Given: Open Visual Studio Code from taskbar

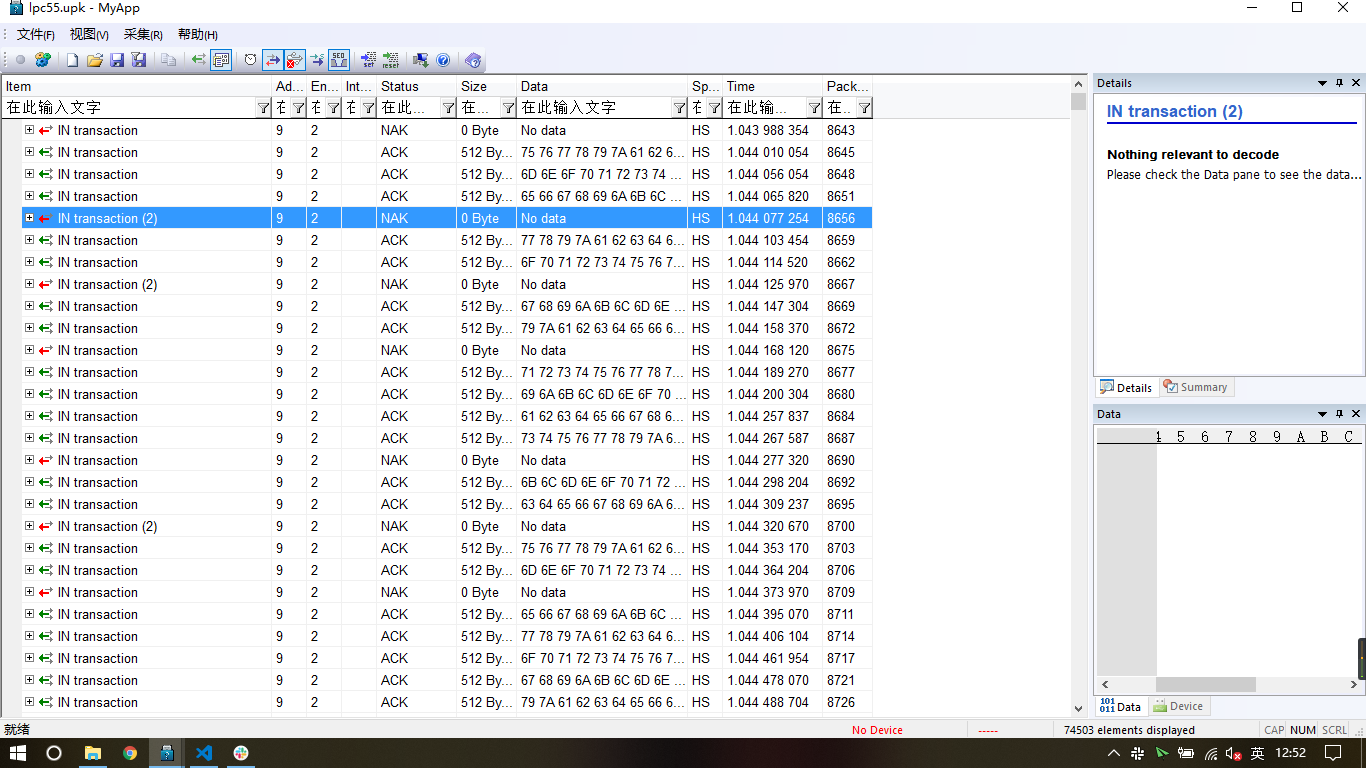Looking at the screenshot, I should click(204, 753).
